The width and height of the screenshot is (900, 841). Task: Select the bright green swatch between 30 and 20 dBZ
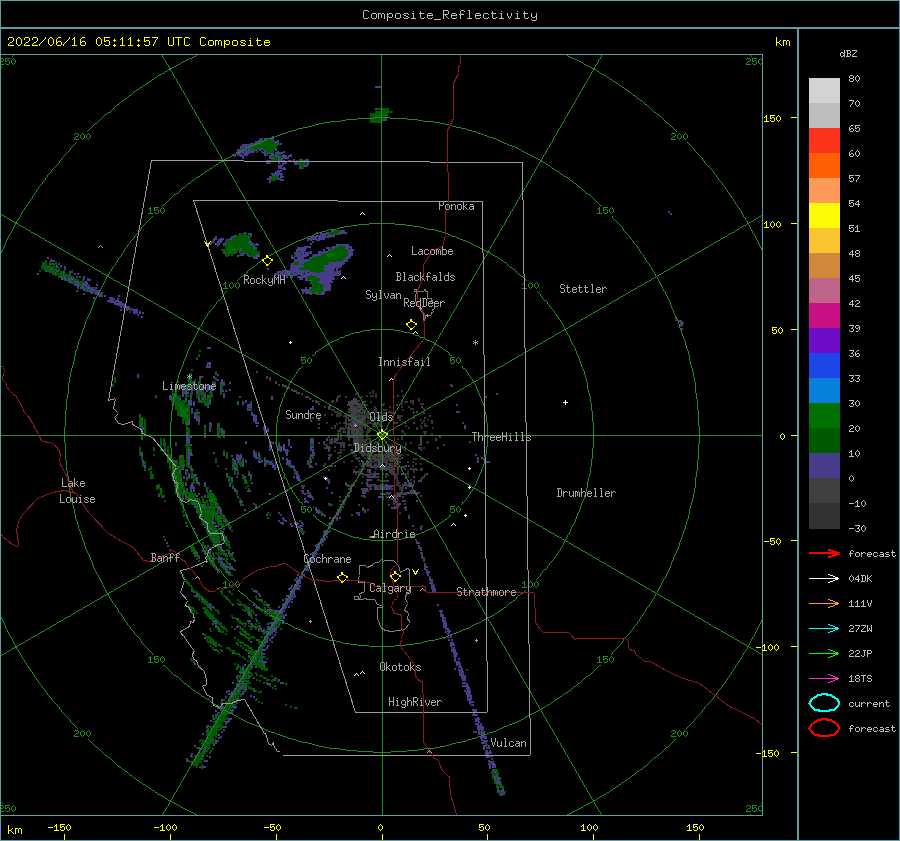tap(824, 416)
